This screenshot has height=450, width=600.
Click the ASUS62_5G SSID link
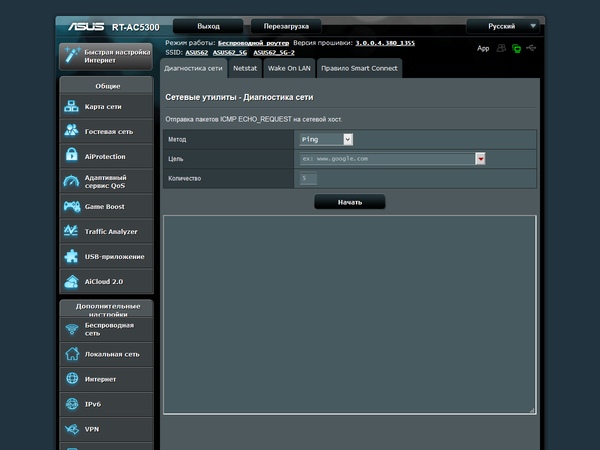click(230, 52)
